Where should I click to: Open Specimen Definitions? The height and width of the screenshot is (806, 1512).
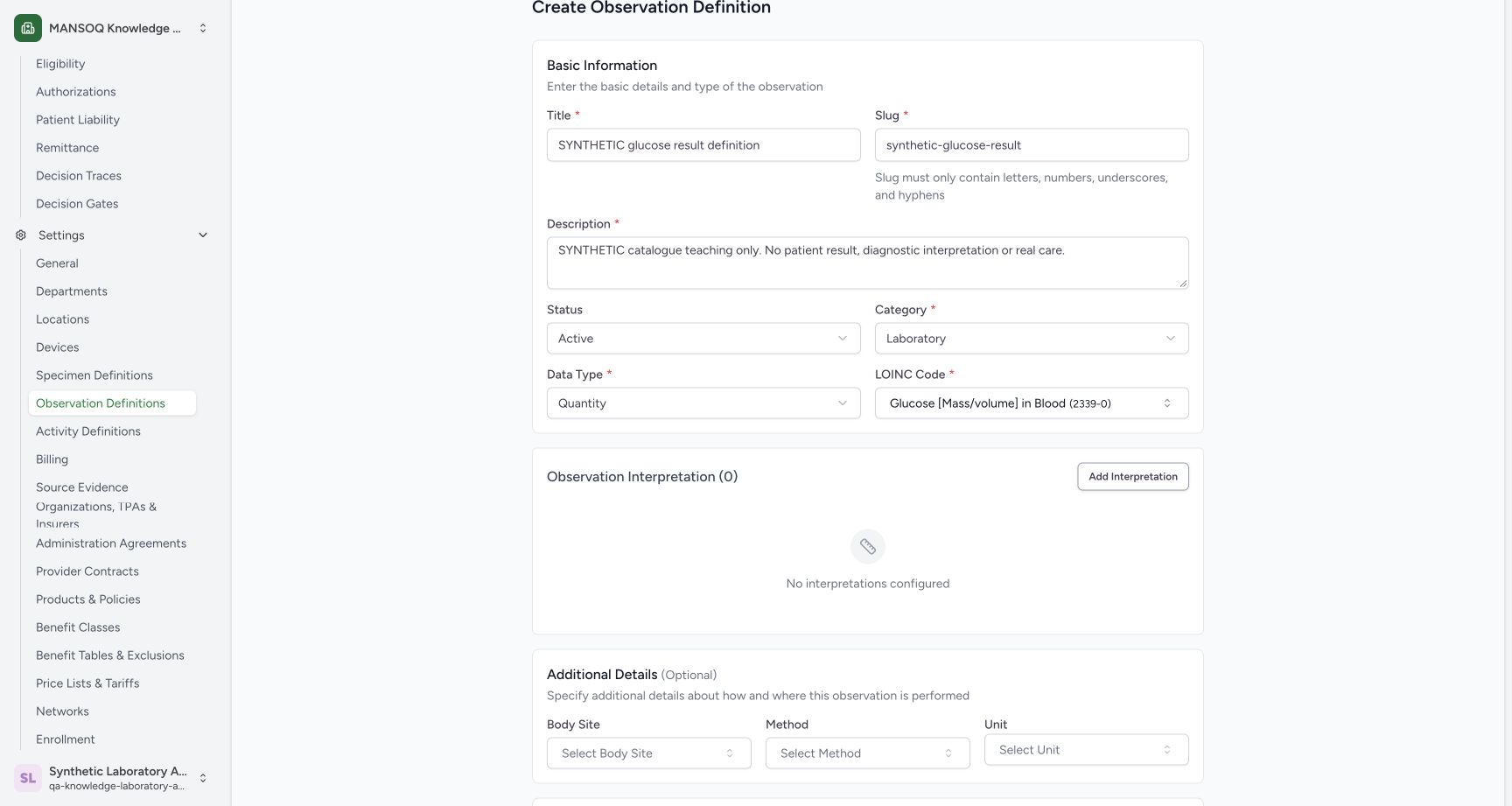click(x=94, y=375)
